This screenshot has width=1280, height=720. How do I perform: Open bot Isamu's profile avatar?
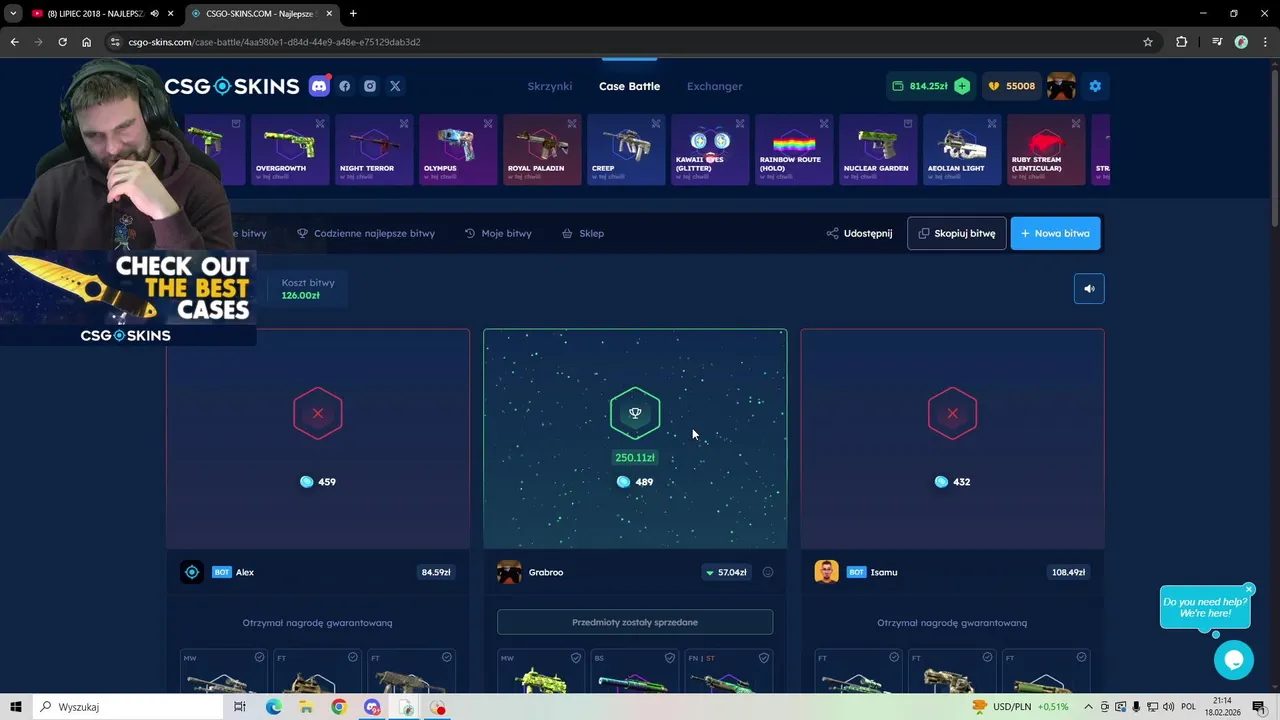826,572
